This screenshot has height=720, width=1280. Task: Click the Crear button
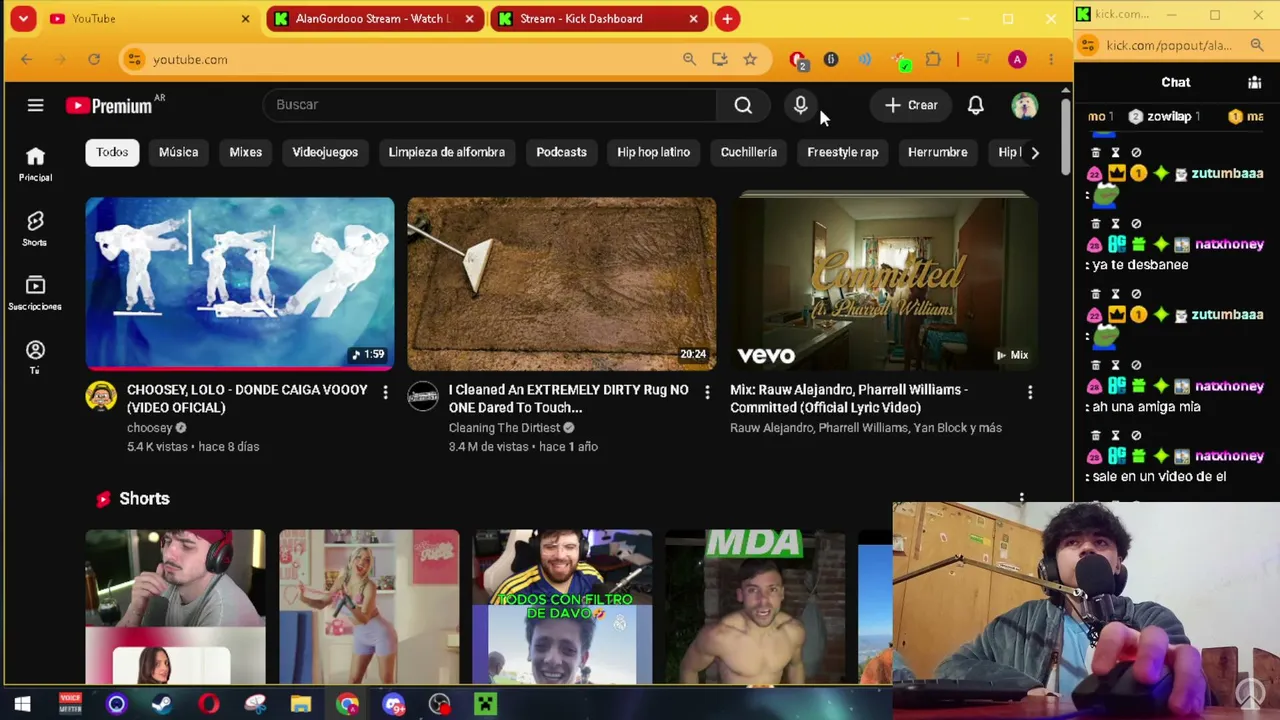(x=911, y=105)
